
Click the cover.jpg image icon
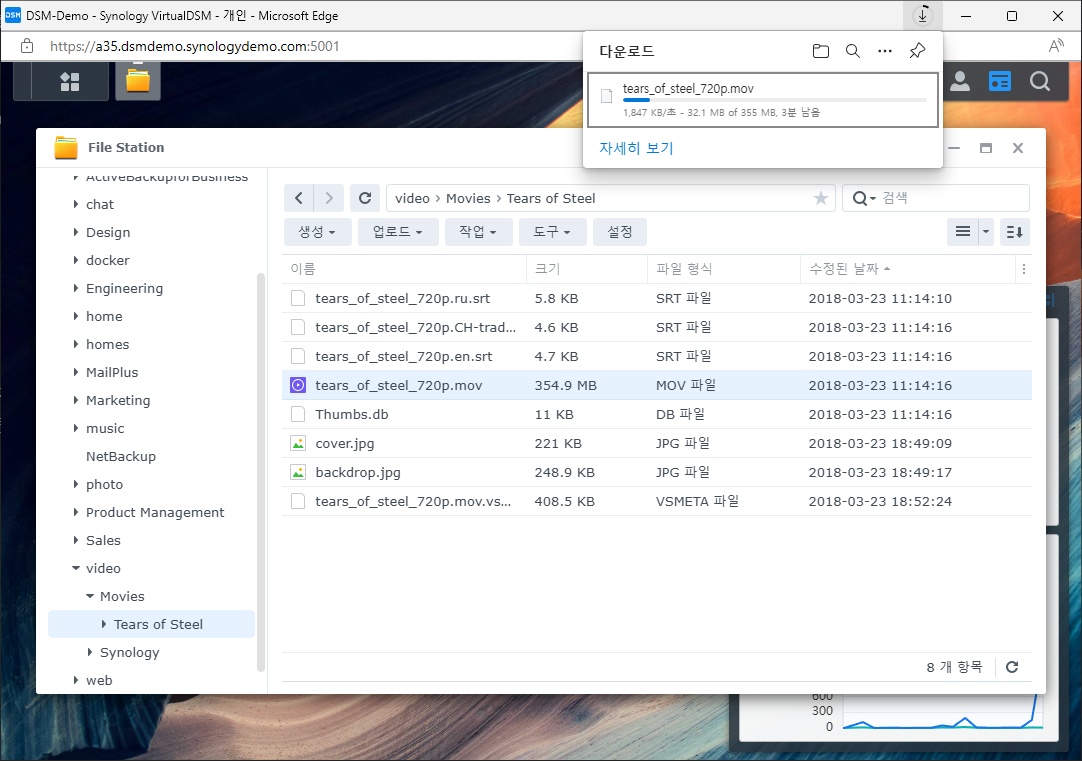coord(298,443)
